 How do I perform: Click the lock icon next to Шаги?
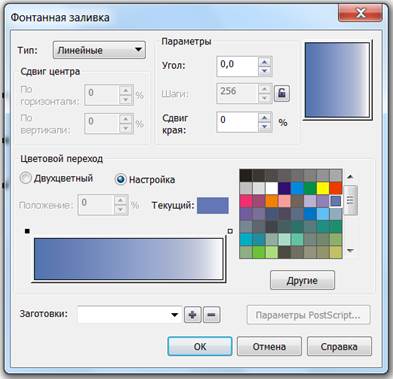tap(282, 93)
